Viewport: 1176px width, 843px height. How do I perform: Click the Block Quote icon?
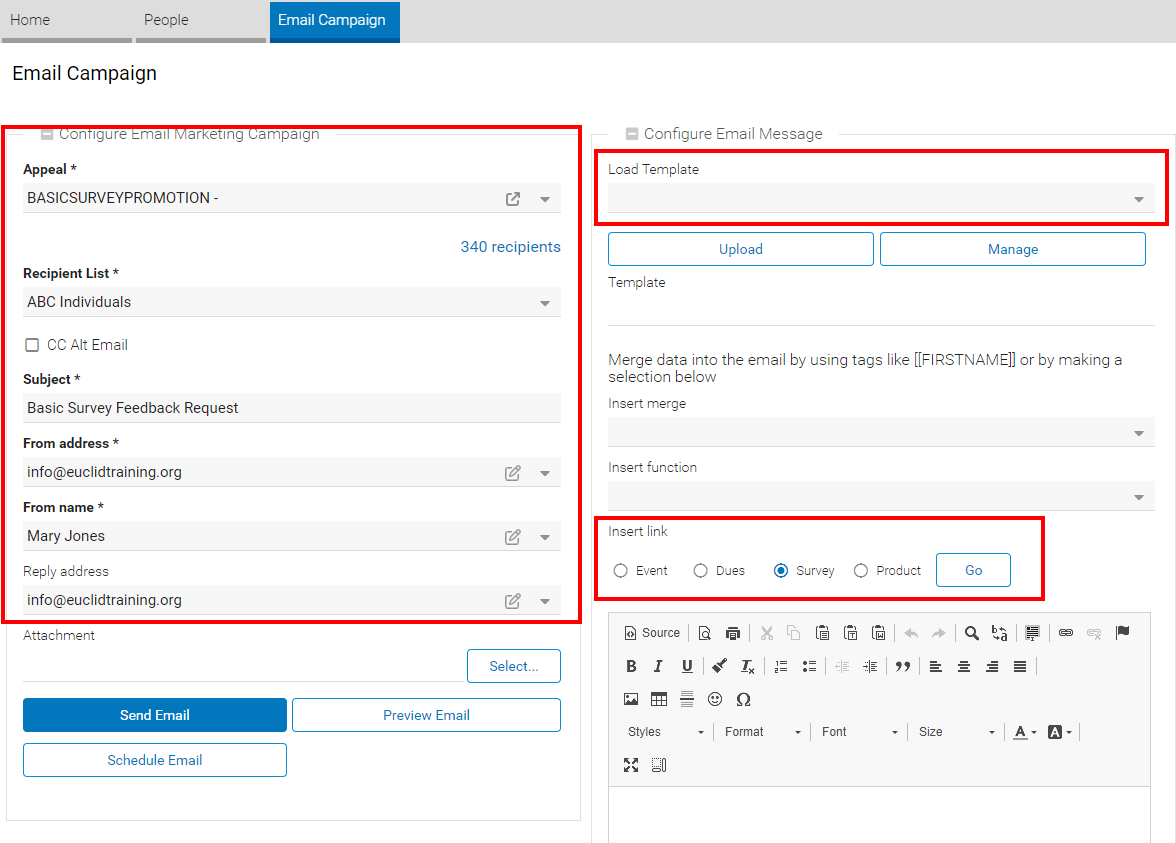[903, 666]
